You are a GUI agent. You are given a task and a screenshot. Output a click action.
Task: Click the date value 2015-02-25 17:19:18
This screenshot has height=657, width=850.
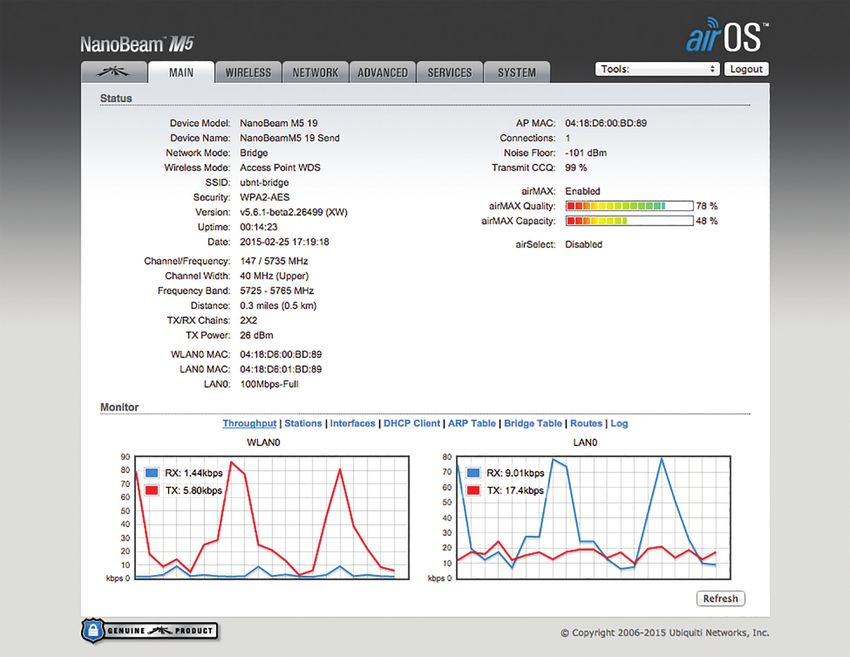pyautogui.click(x=285, y=242)
